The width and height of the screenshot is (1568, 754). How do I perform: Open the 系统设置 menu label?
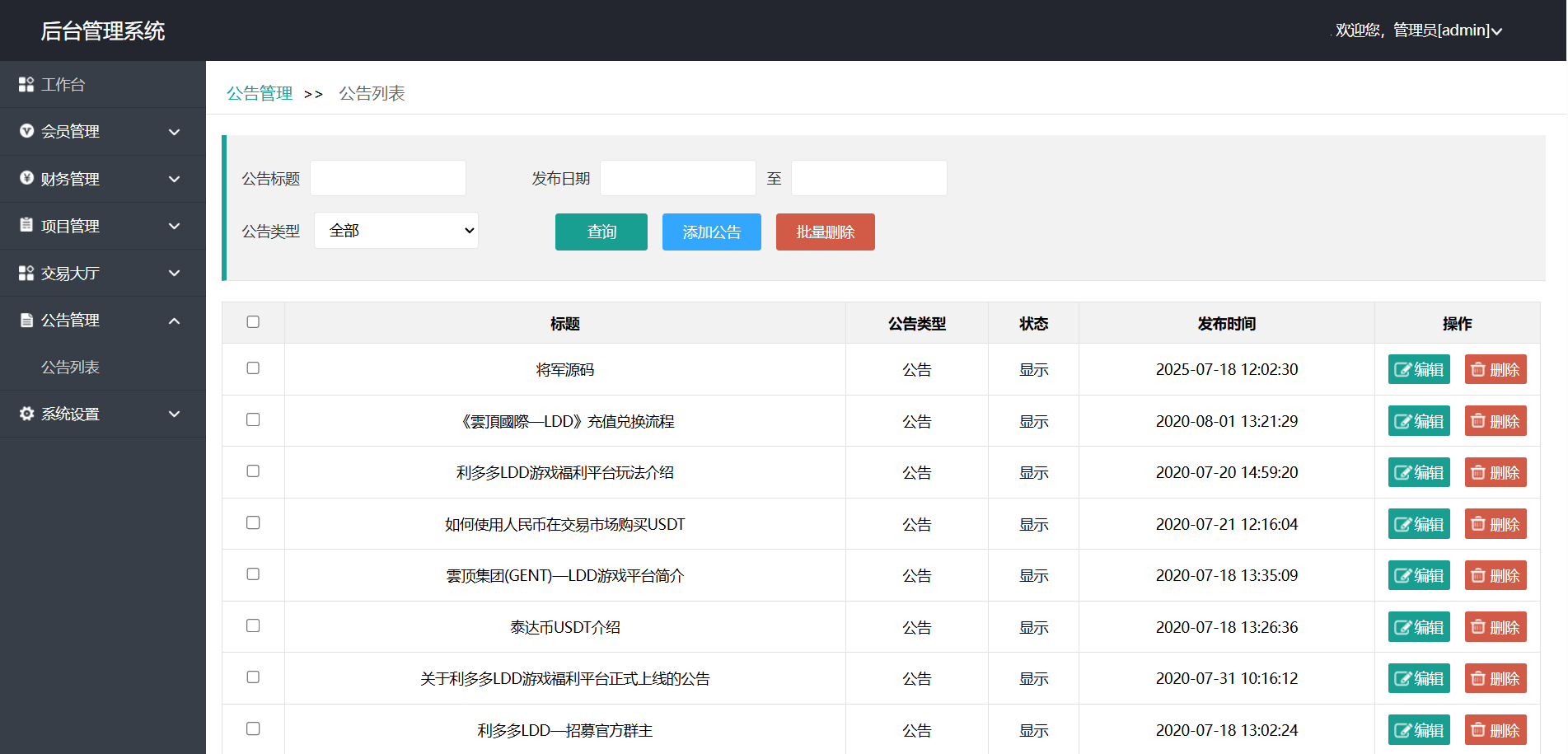[x=70, y=414]
